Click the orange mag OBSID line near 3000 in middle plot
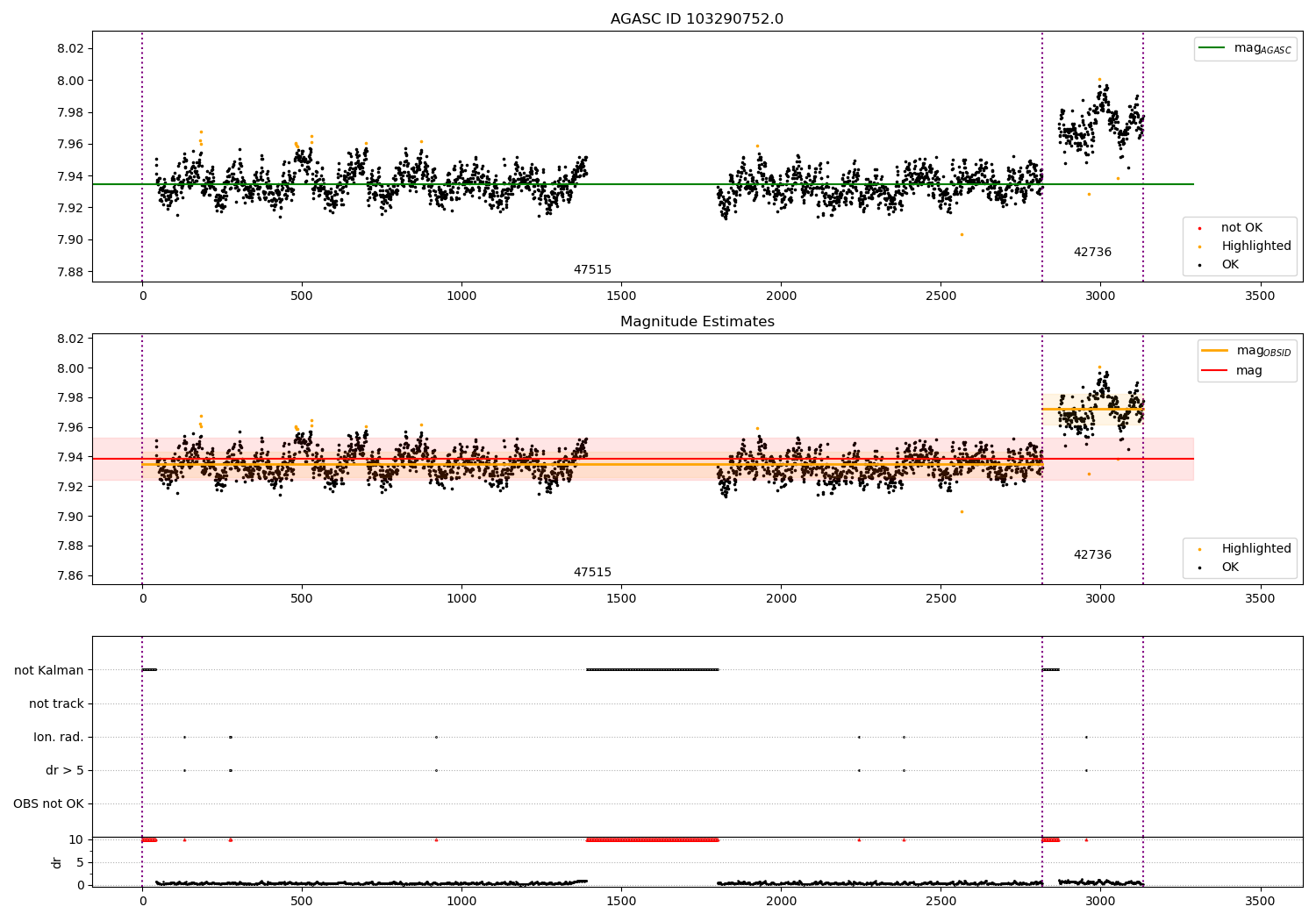 1092,409
